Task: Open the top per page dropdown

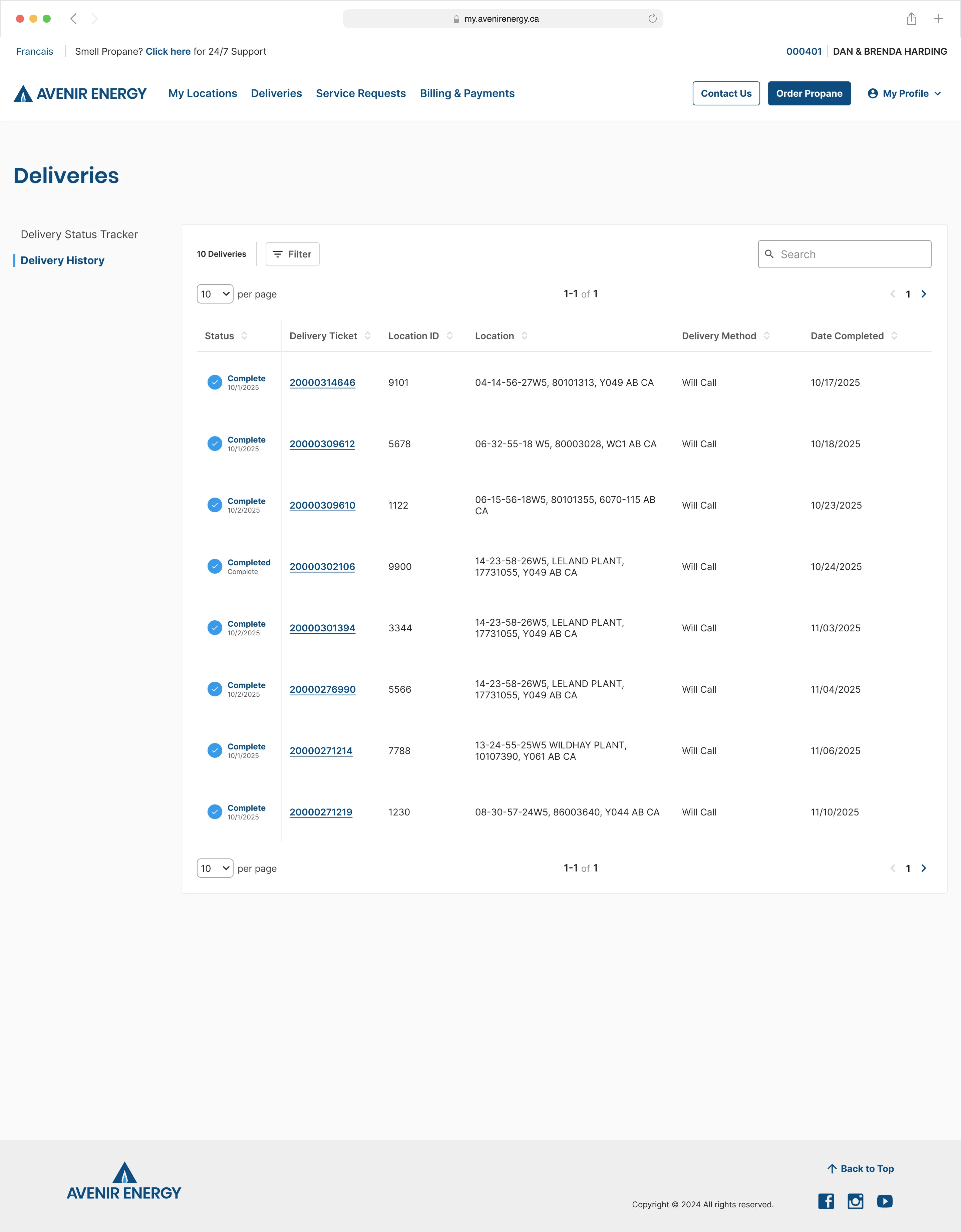Action: point(215,294)
